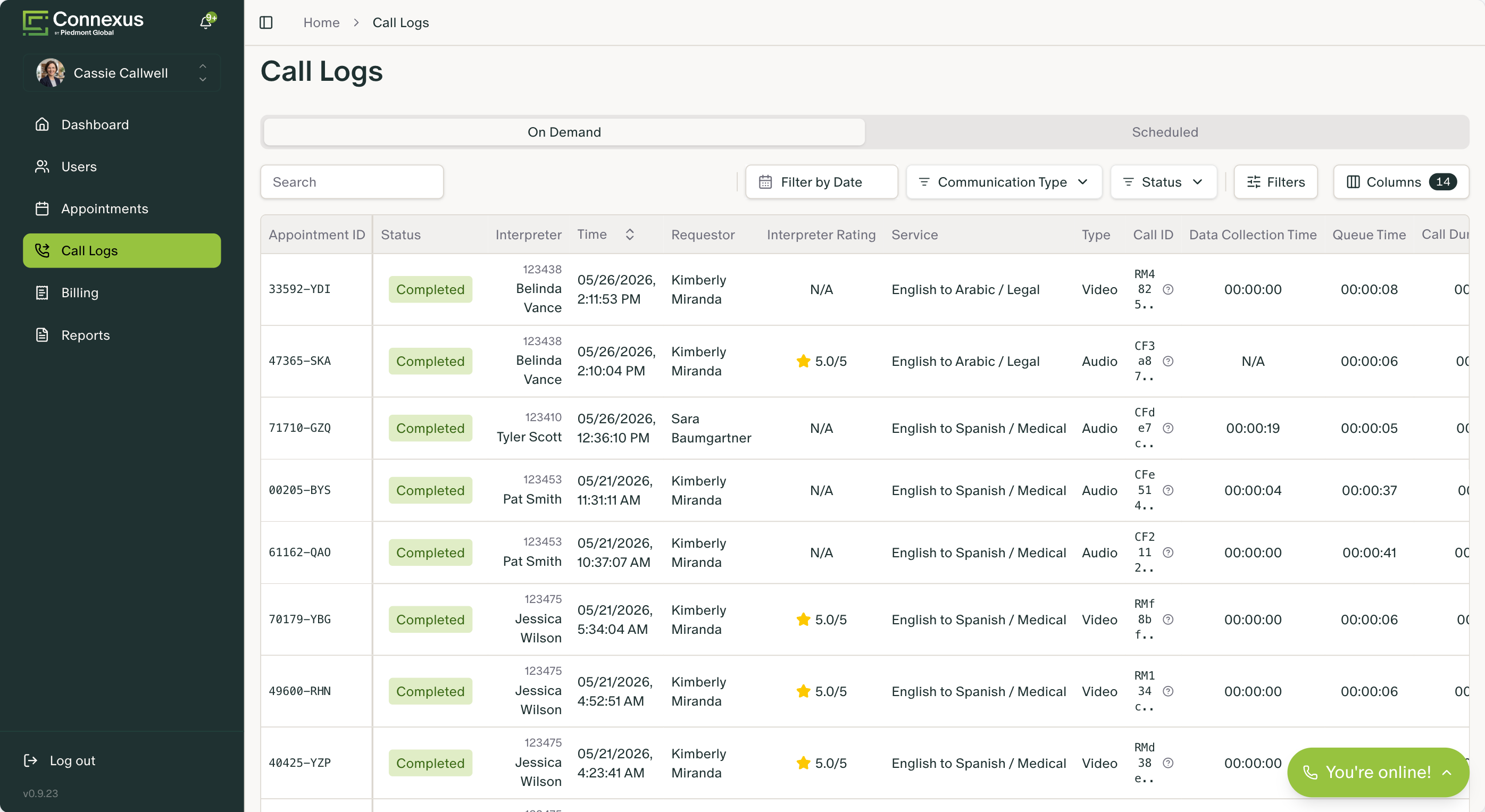
Task: Open the notifications bell
Action: [x=206, y=22]
